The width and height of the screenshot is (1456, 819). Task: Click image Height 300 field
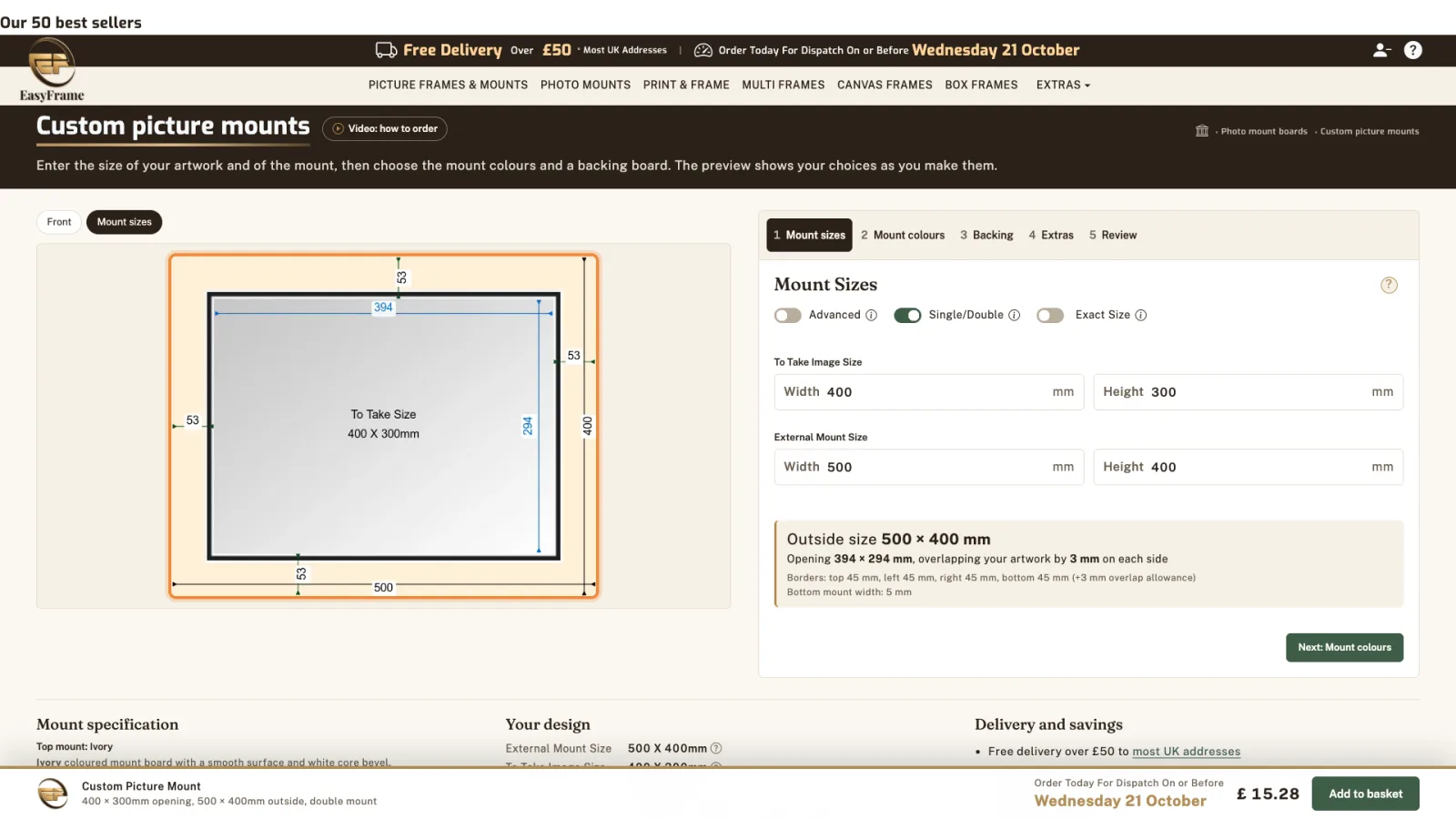1248,392
